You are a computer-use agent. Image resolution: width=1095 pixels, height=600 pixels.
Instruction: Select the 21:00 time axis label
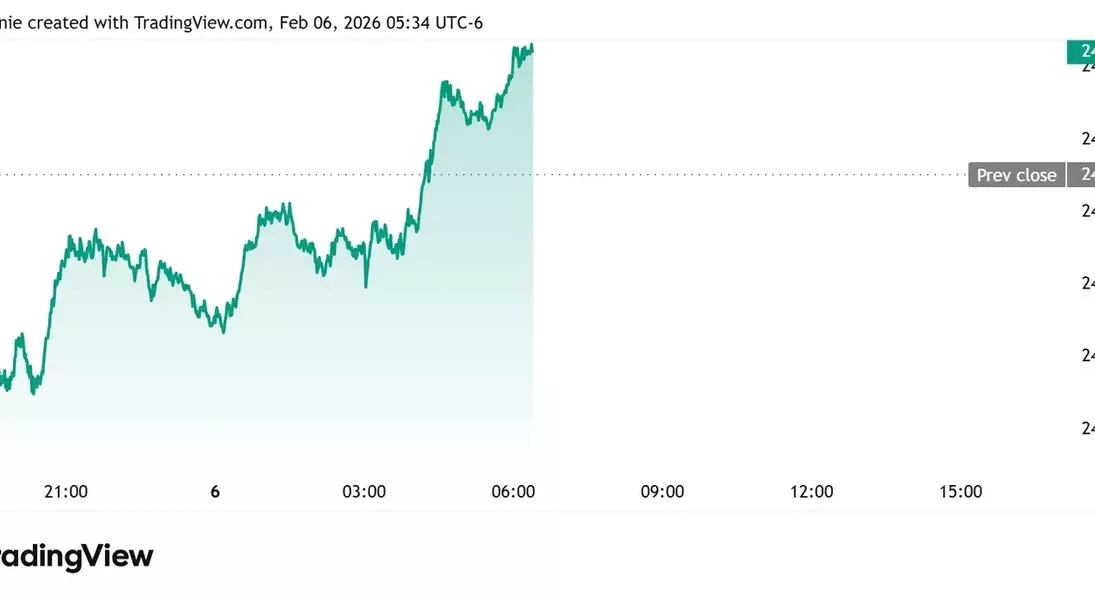coord(66,491)
